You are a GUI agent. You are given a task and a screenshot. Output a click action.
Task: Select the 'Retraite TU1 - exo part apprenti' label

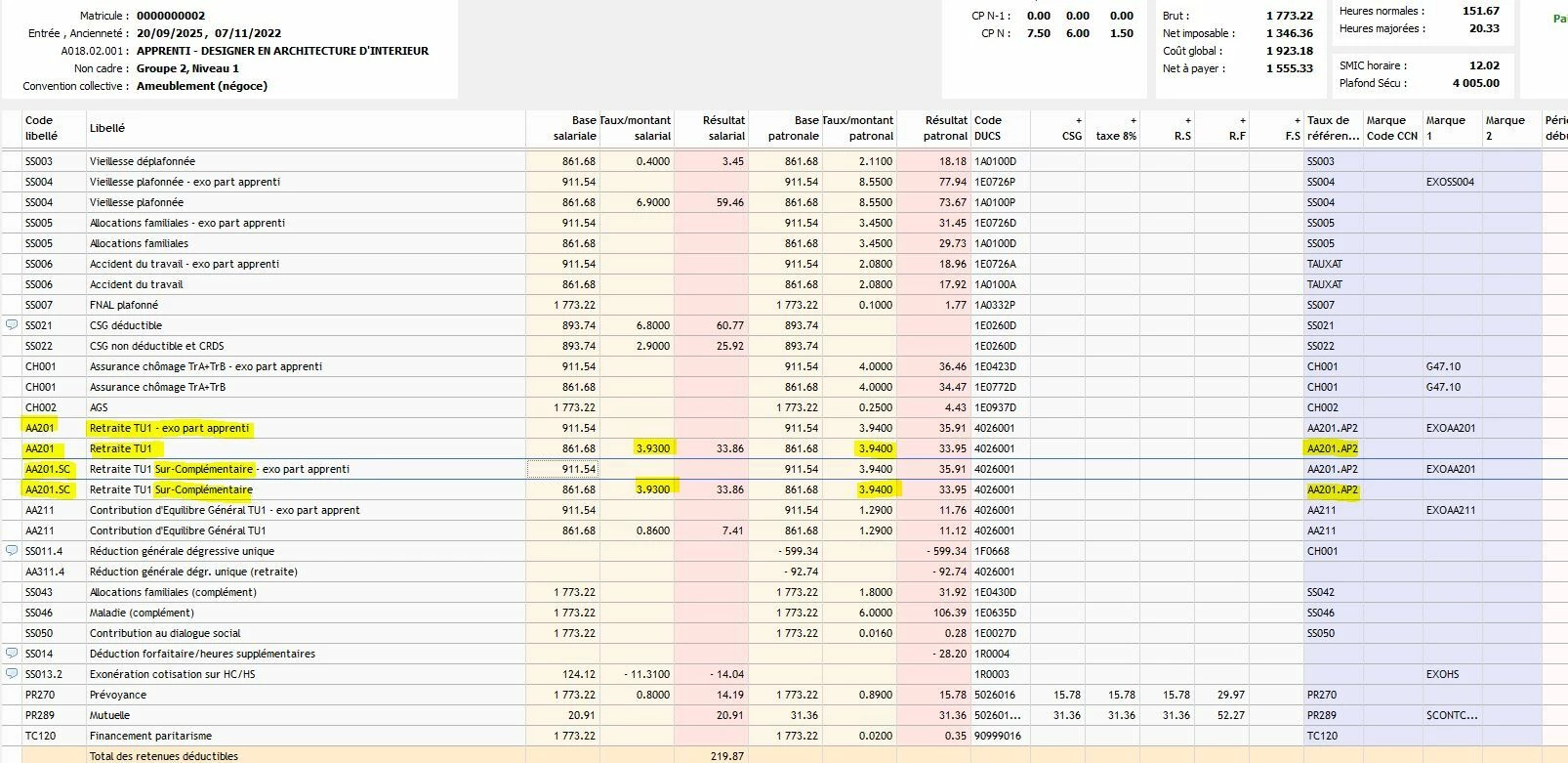[x=170, y=428]
